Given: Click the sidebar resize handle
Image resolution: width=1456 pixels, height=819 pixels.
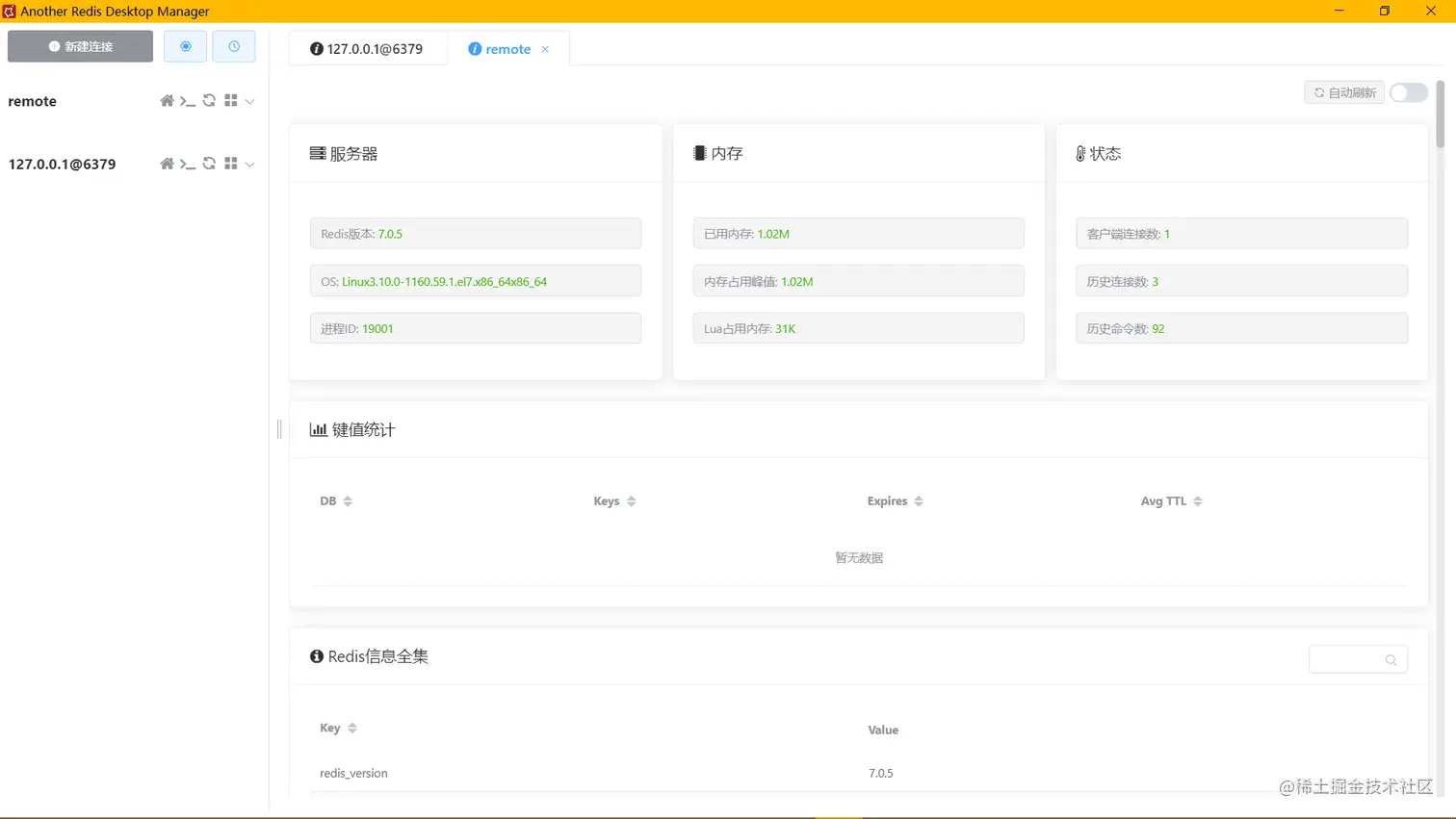Looking at the screenshot, I should pos(279,429).
